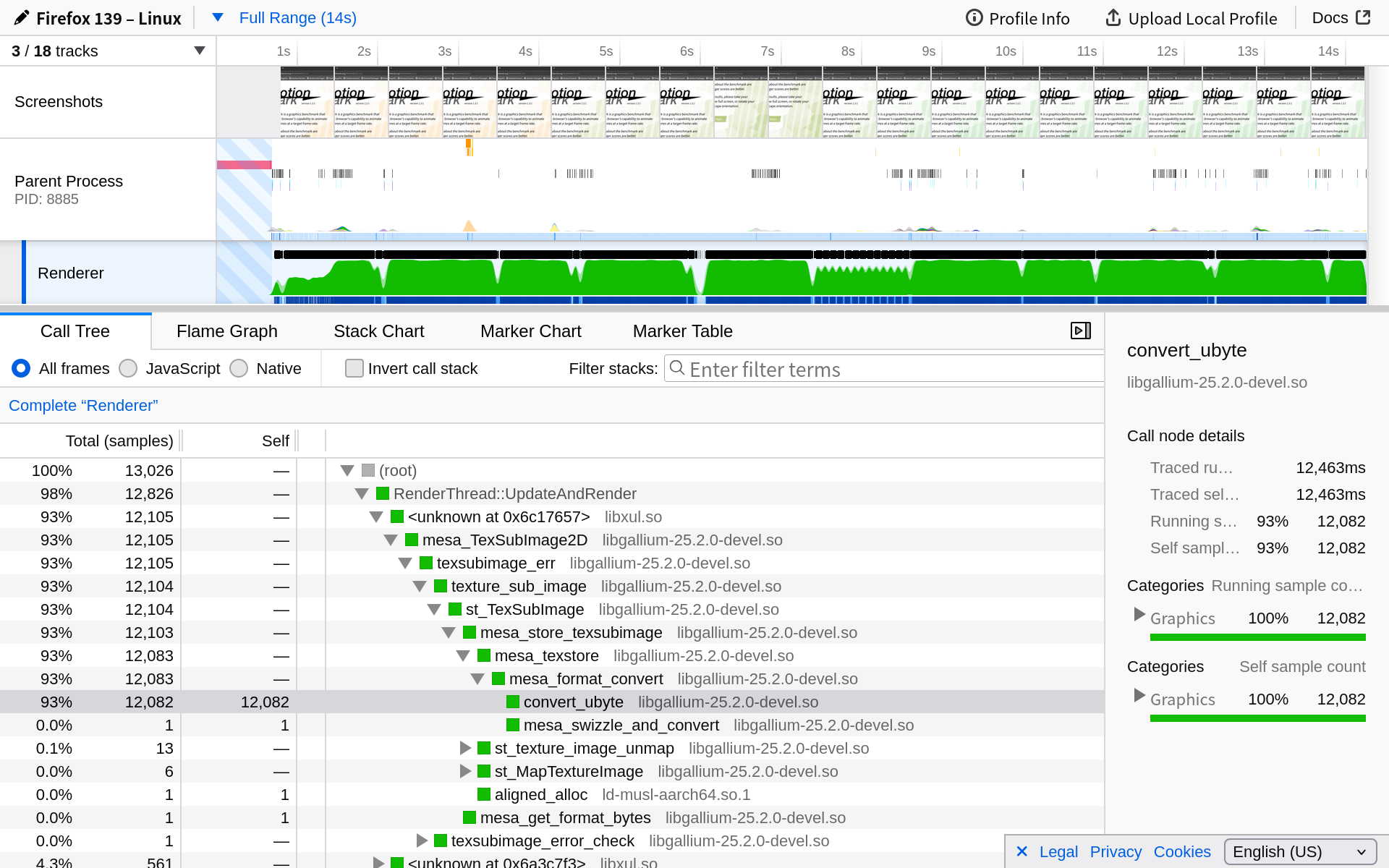Click the first screenshot thumbnail in the track
This screenshot has height=868, width=1389.
pyautogui.click(x=307, y=102)
